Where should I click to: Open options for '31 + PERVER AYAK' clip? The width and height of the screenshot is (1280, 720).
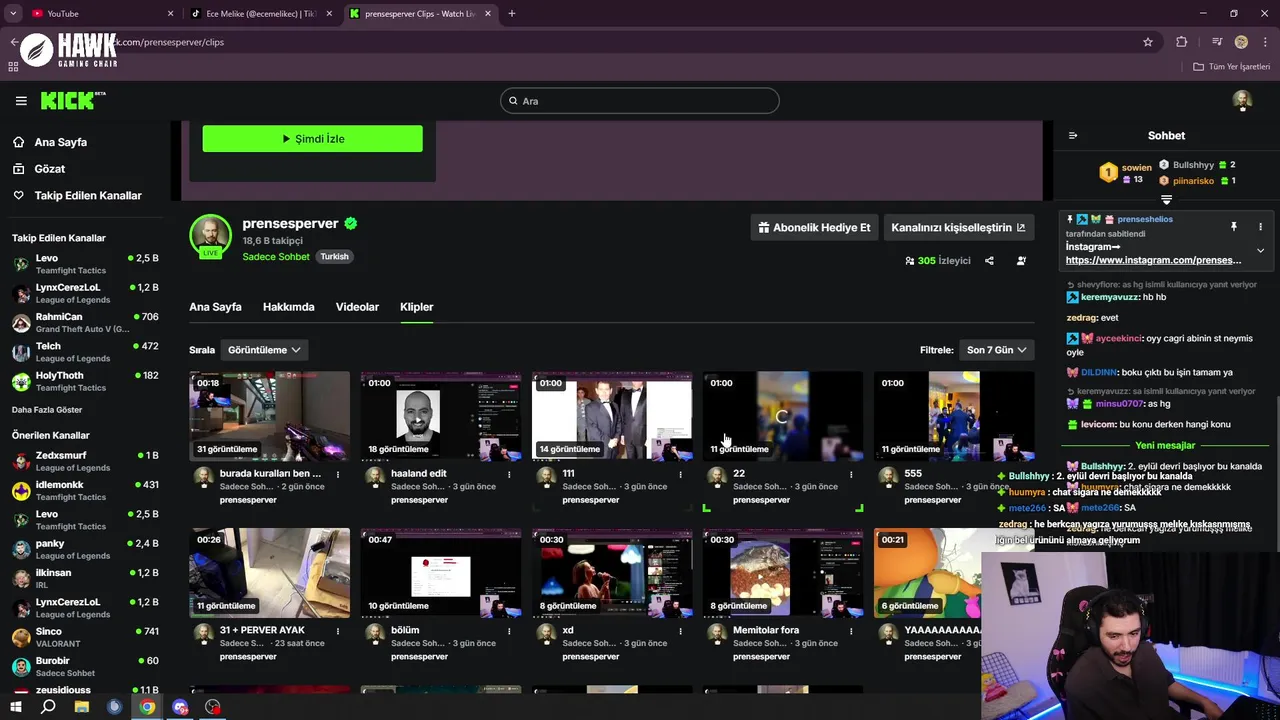[x=338, y=632]
